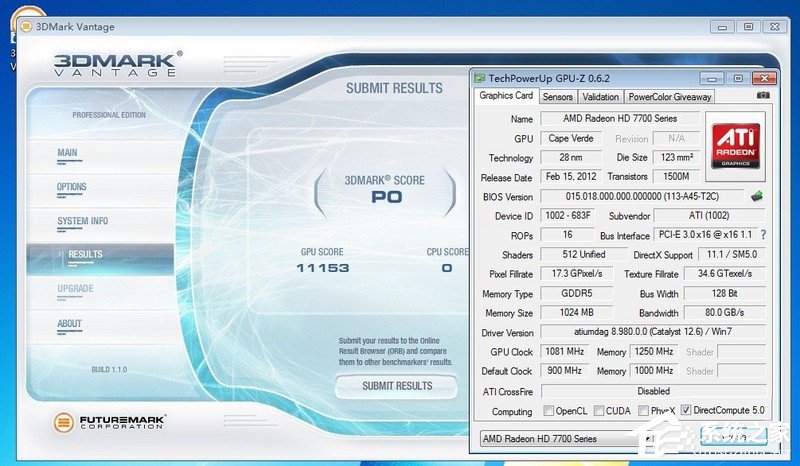Click the Subvendor value ATI (1002)
The image size is (800, 466).
709,215
